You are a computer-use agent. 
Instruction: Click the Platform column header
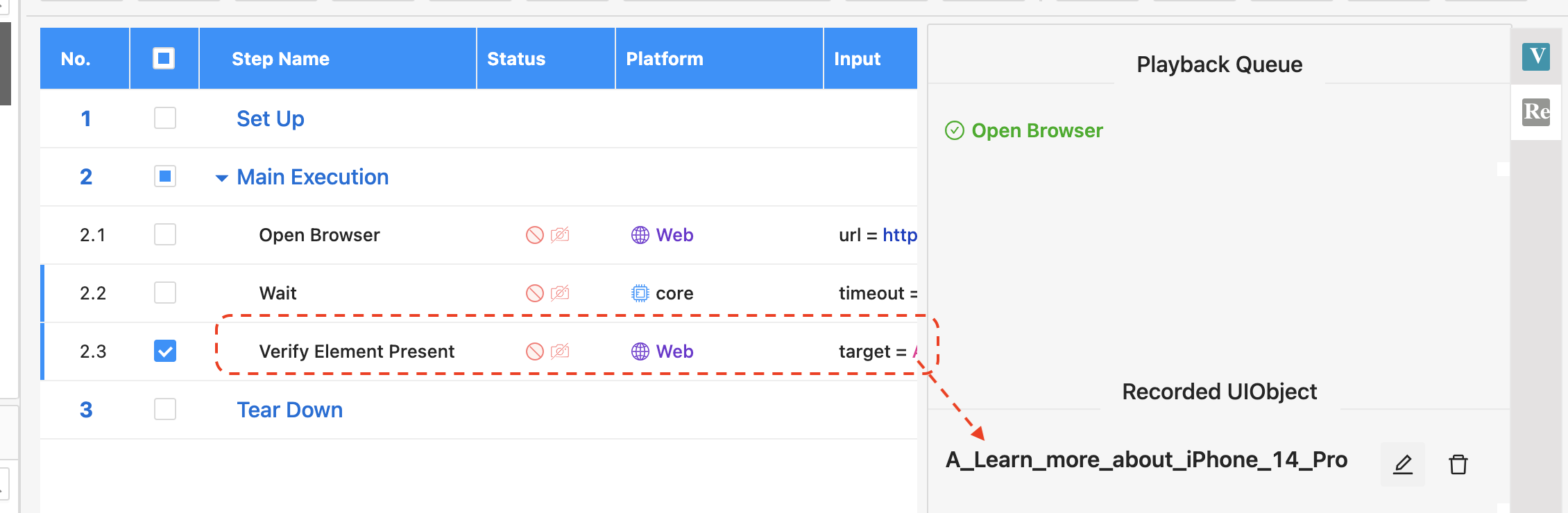tap(665, 59)
